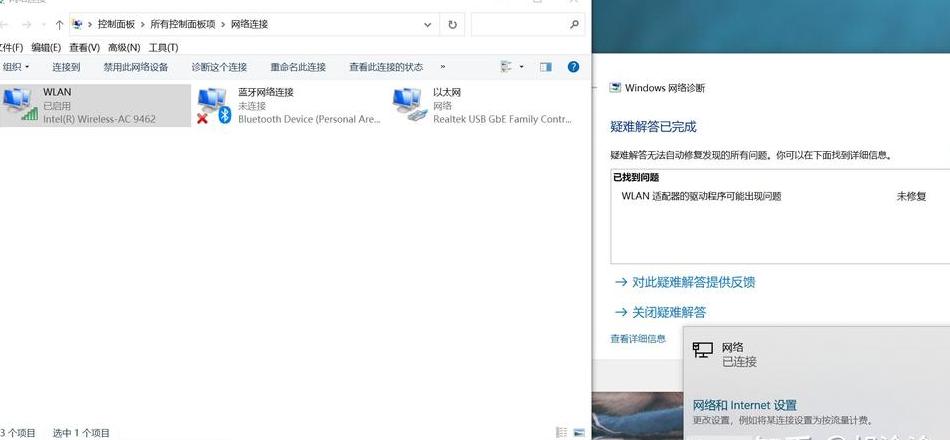Go up one folder level
This screenshot has height=440, width=950.
point(59,25)
